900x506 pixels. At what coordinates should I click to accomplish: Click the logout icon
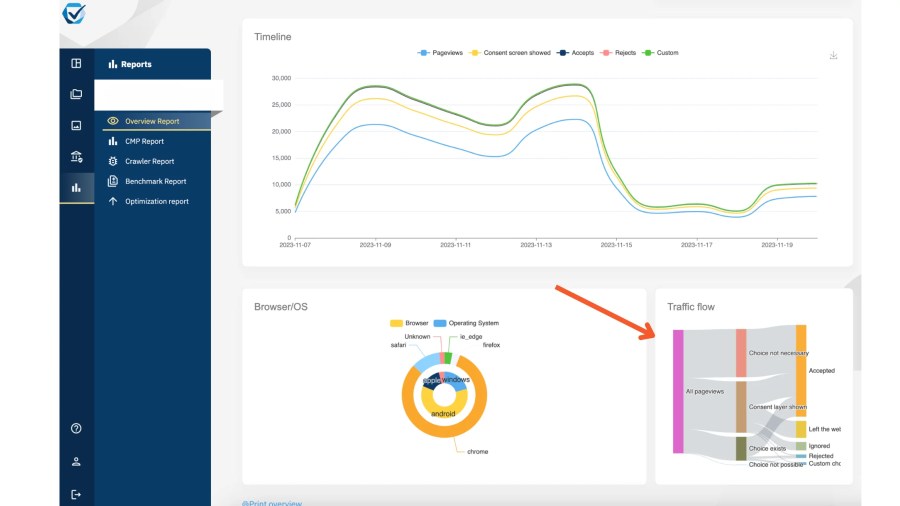[76, 495]
